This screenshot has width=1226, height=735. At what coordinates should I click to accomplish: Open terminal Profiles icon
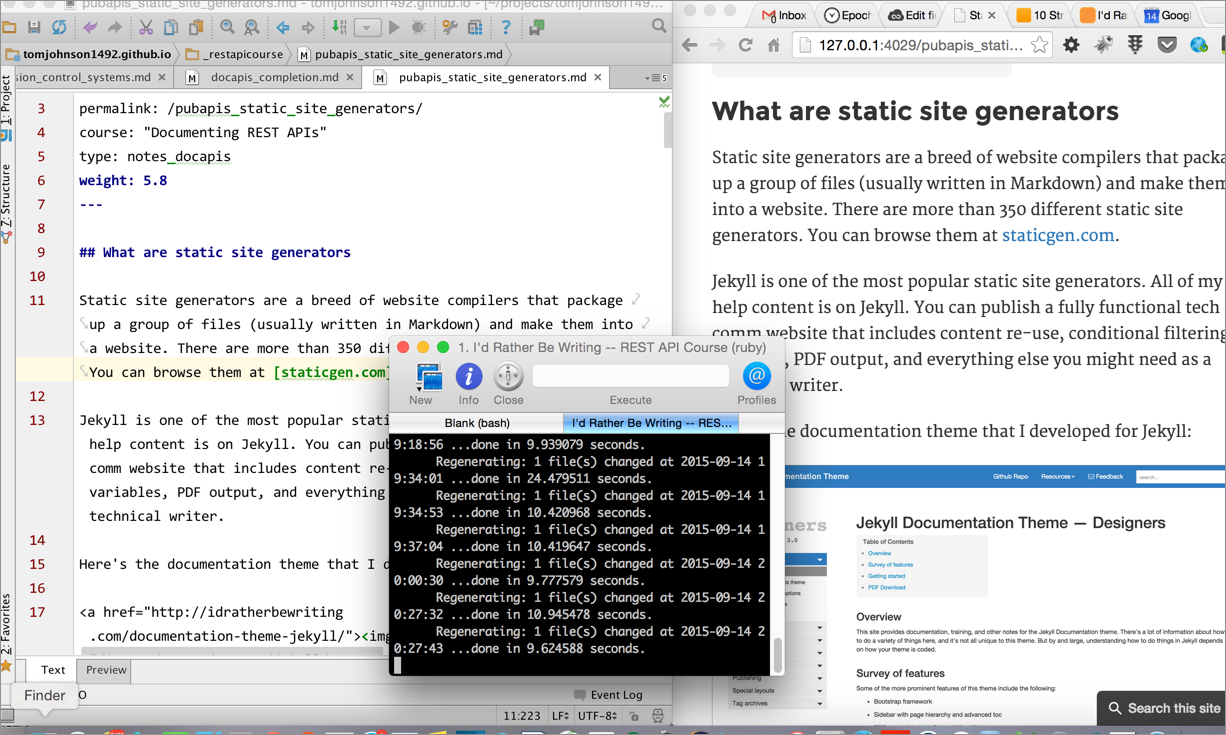click(756, 377)
